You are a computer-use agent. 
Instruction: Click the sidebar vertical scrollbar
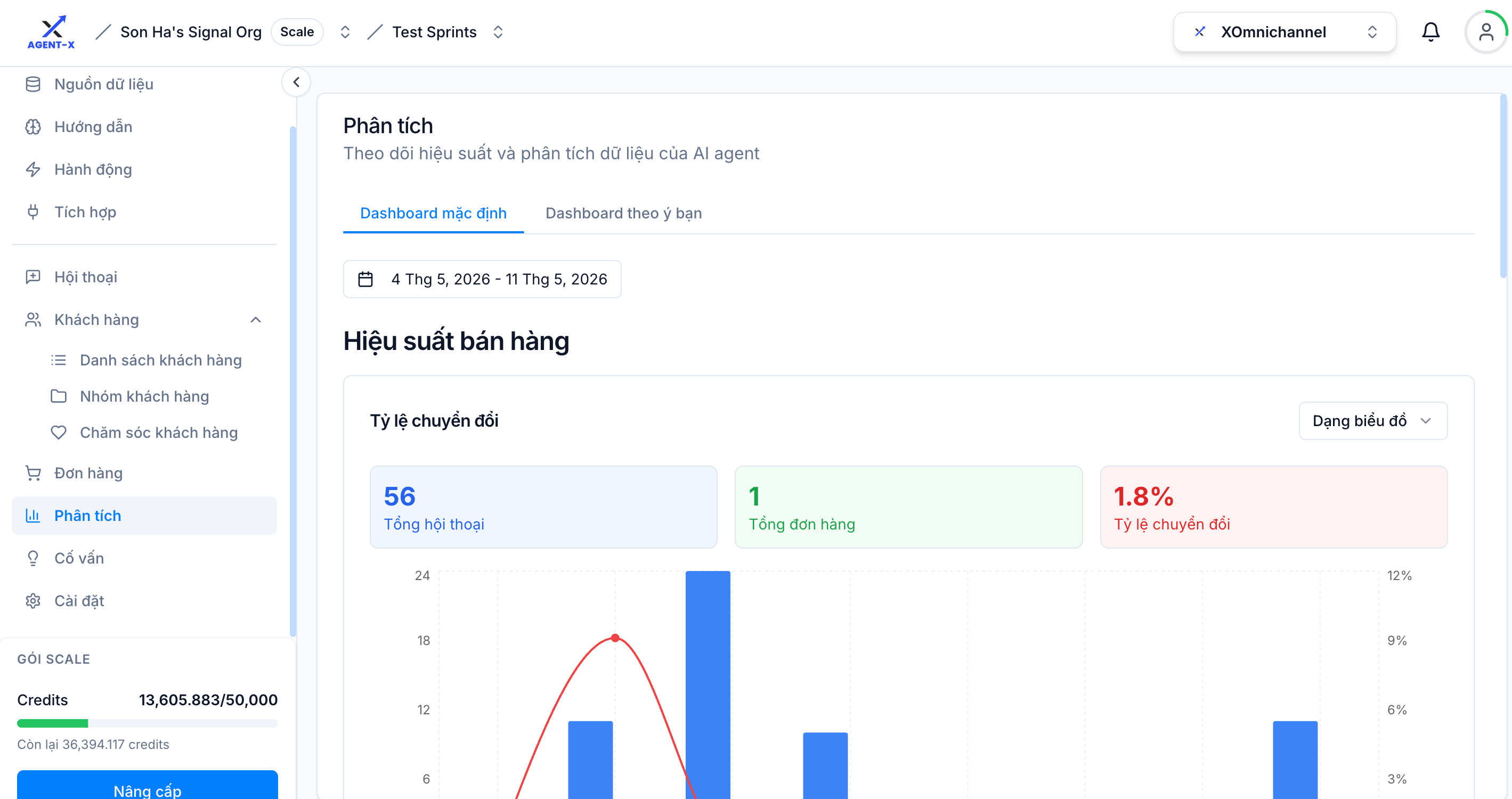point(293,381)
